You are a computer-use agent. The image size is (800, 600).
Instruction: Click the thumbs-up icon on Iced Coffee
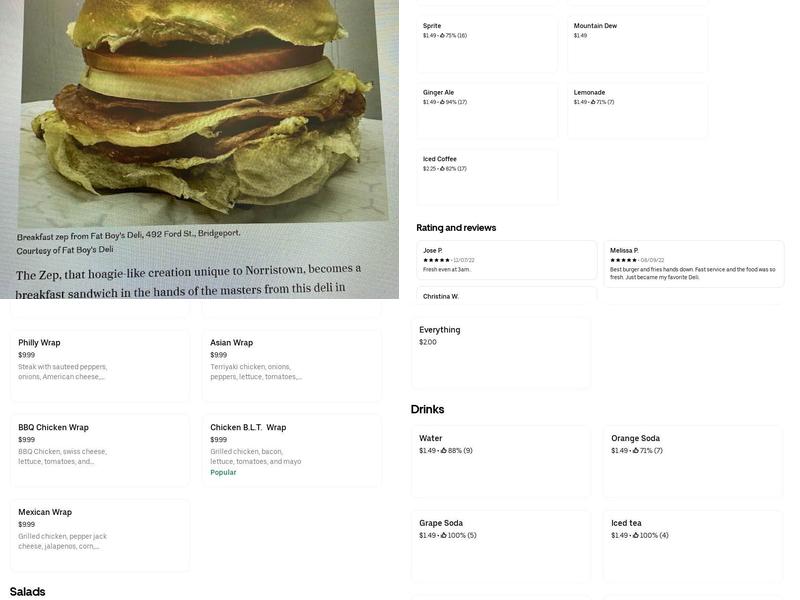click(442, 168)
